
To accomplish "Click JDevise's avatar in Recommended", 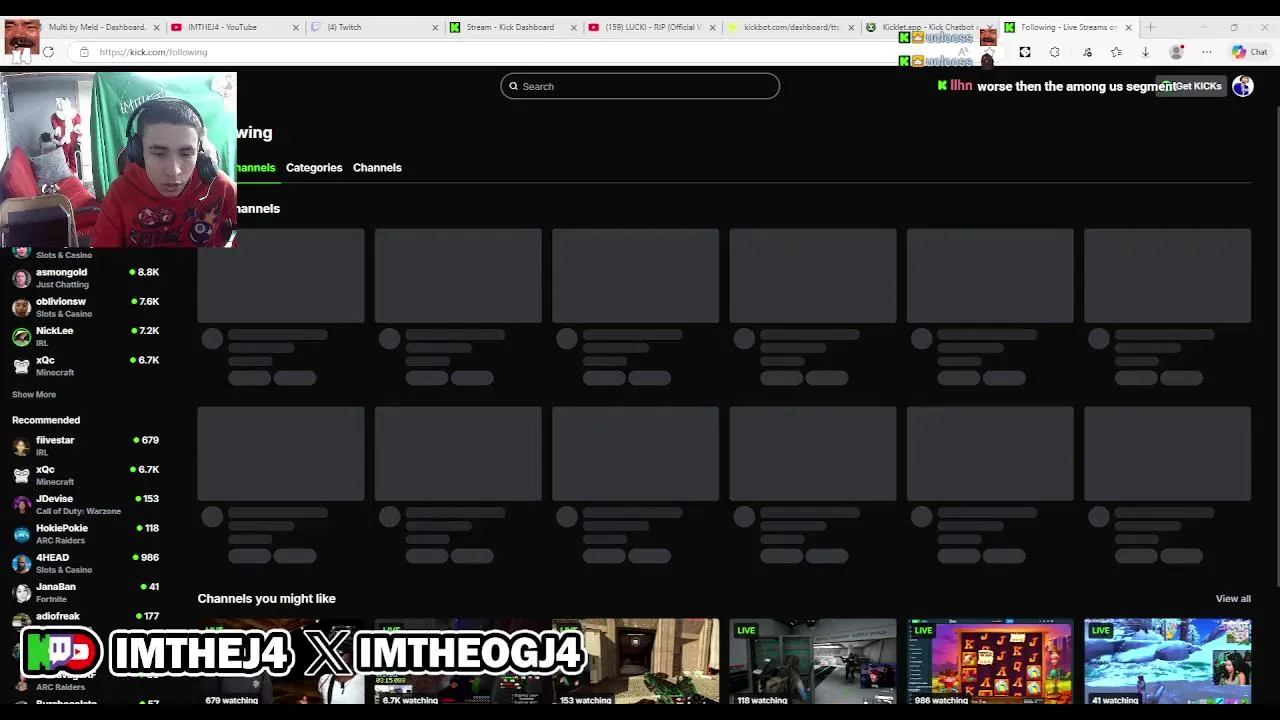I will [x=21, y=505].
